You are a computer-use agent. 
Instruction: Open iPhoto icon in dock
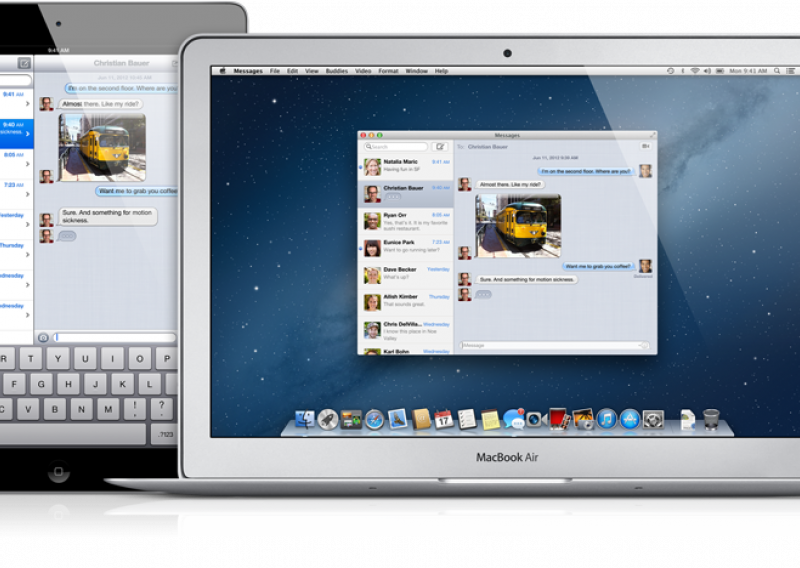click(583, 419)
